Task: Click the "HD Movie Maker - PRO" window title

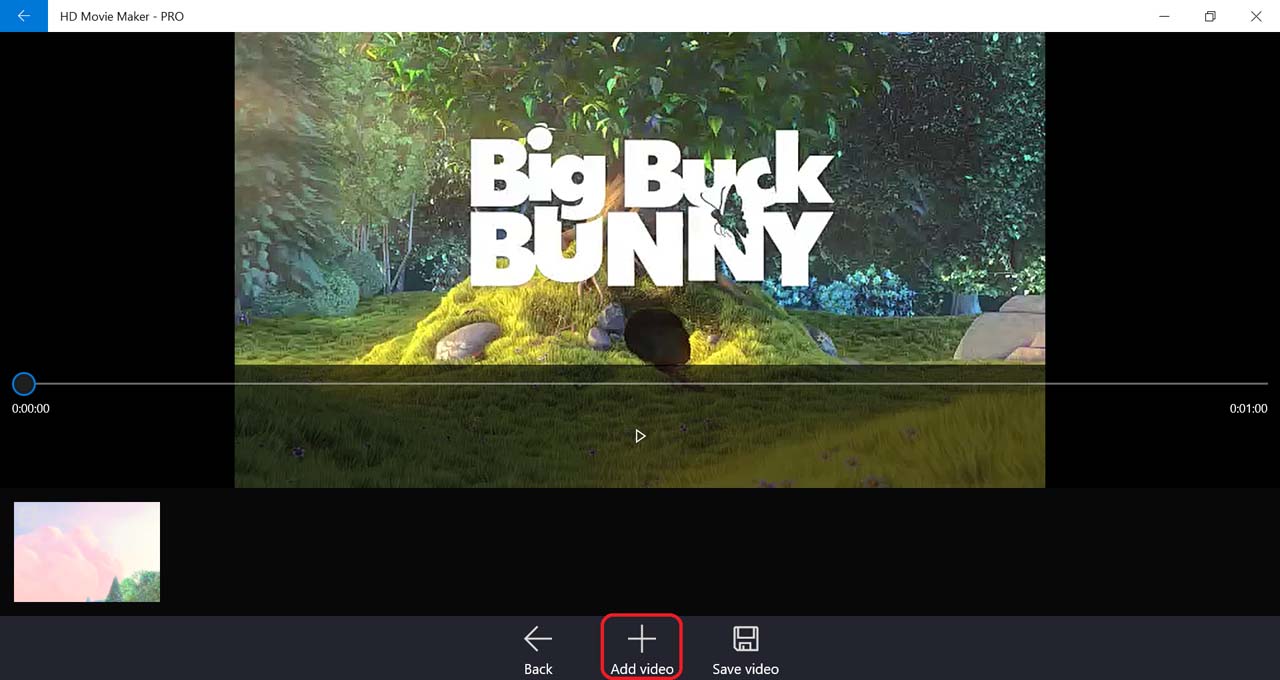Action: (122, 16)
